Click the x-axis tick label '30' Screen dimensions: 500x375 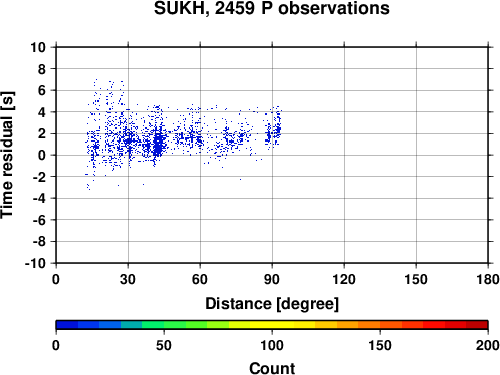128,279
